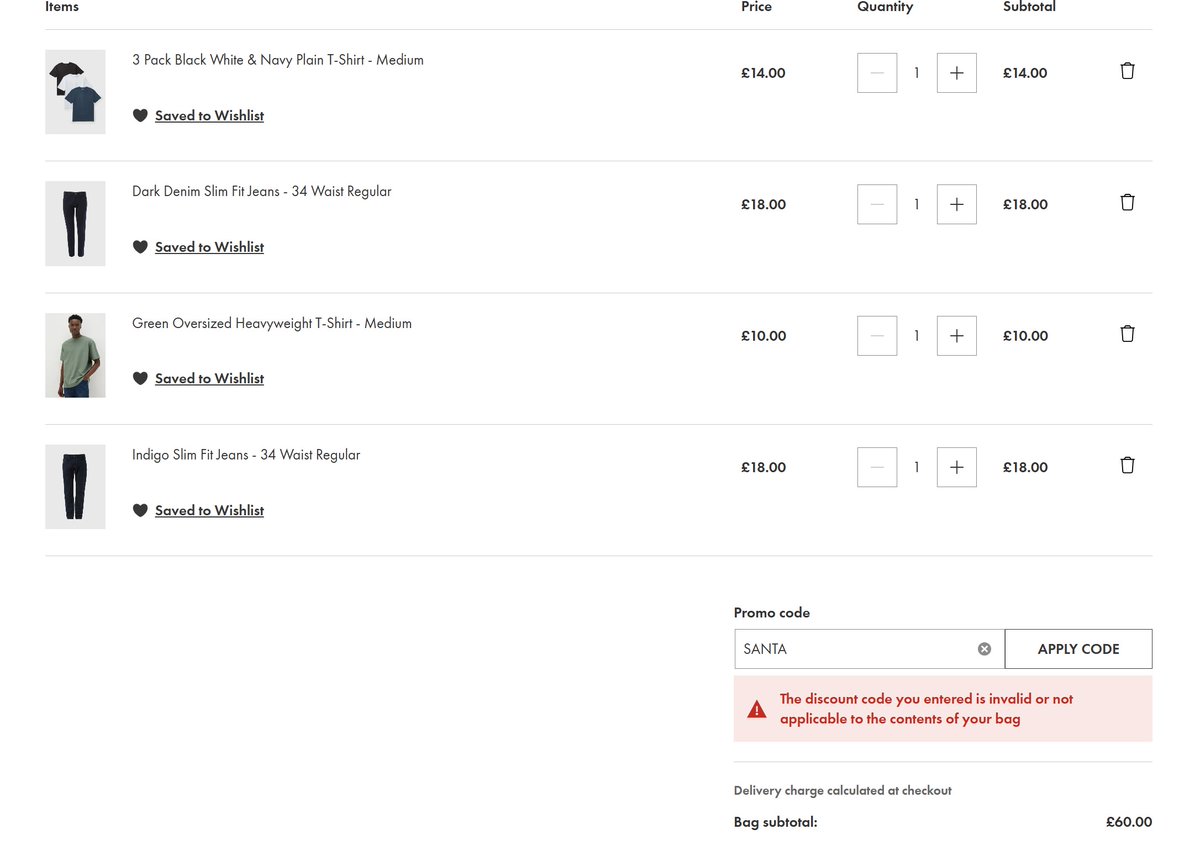1200x845 pixels.
Task: Open the Dark Denim Slim Fit Jeans title
Action: tap(262, 191)
